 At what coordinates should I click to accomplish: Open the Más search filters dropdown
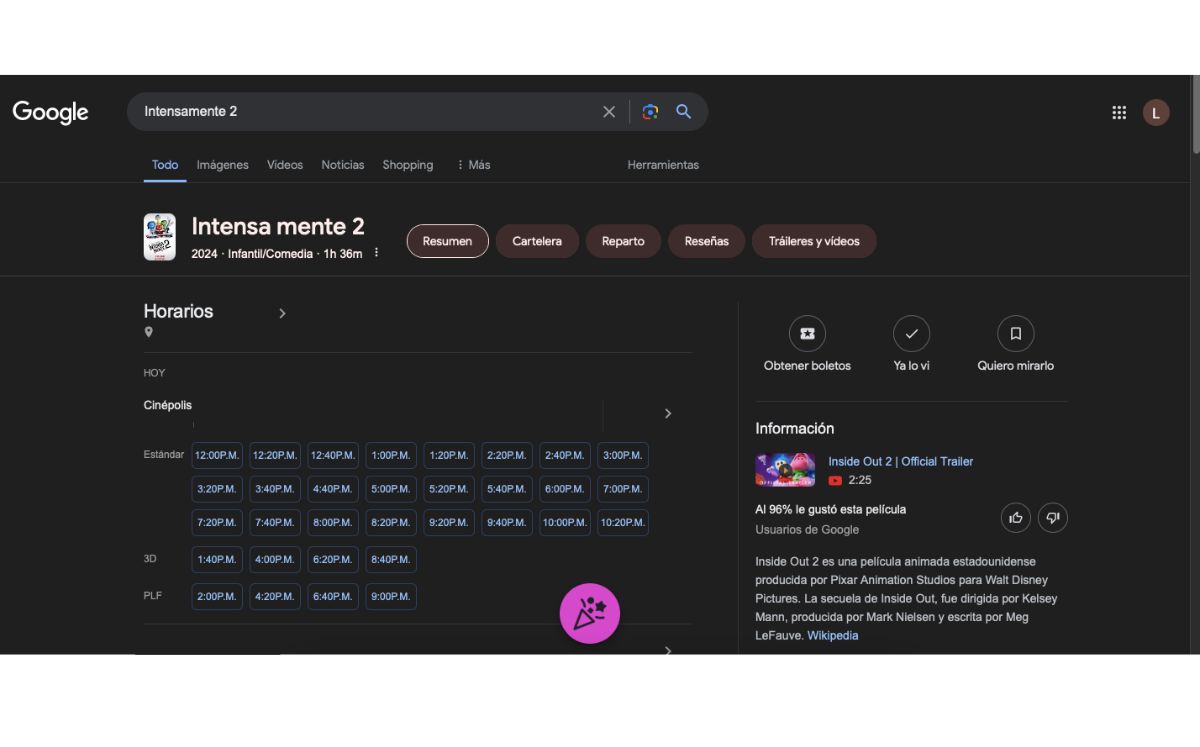coord(473,165)
